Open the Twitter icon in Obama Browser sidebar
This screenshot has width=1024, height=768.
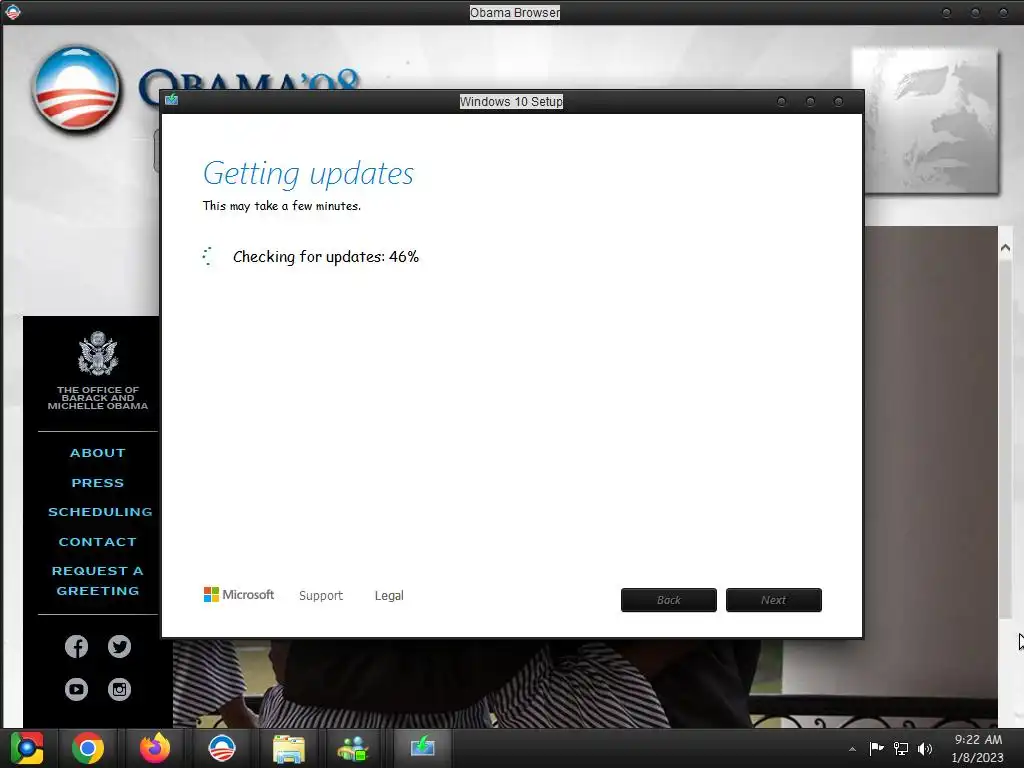[120, 647]
